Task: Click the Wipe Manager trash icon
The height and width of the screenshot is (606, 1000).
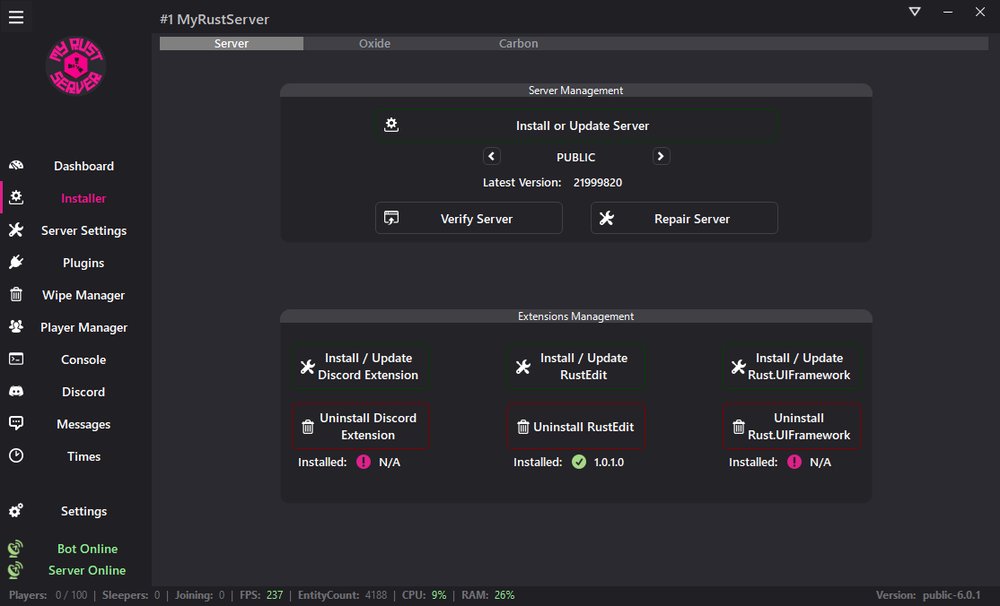Action: (x=16, y=294)
